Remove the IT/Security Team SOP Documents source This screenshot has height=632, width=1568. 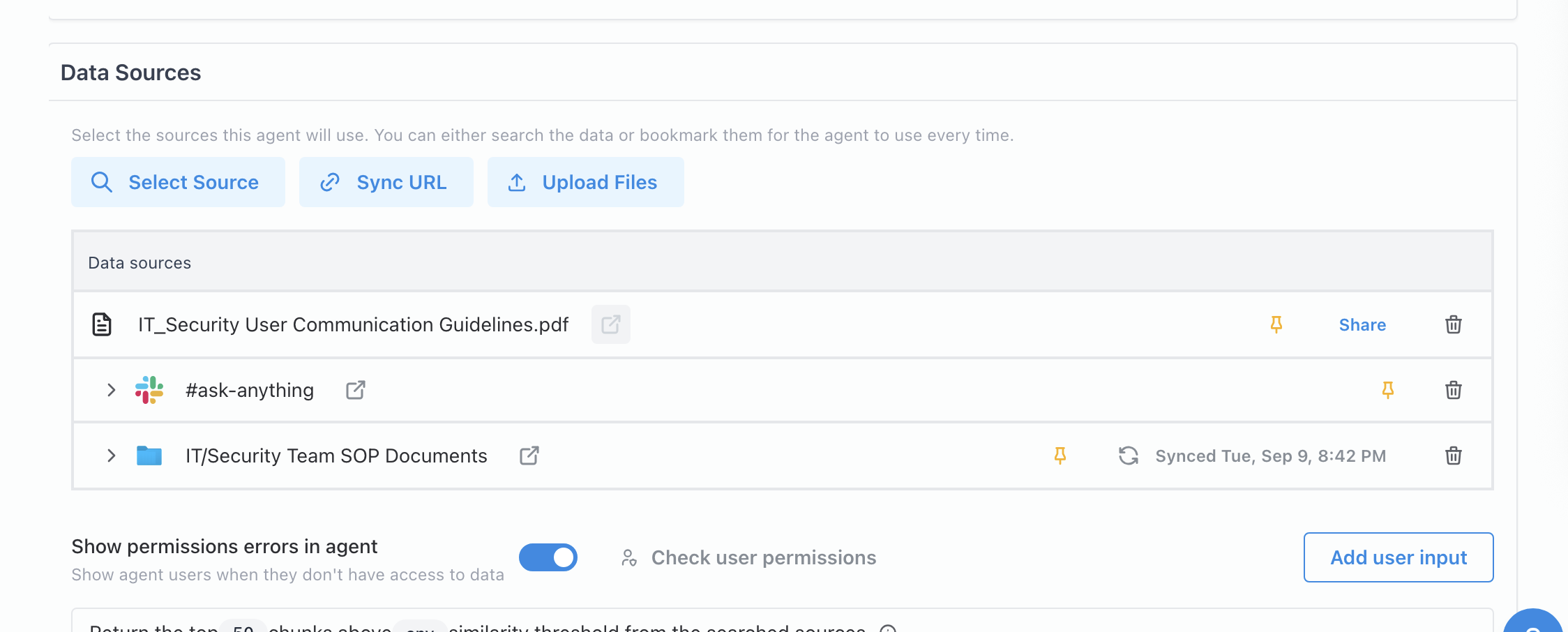(1454, 456)
